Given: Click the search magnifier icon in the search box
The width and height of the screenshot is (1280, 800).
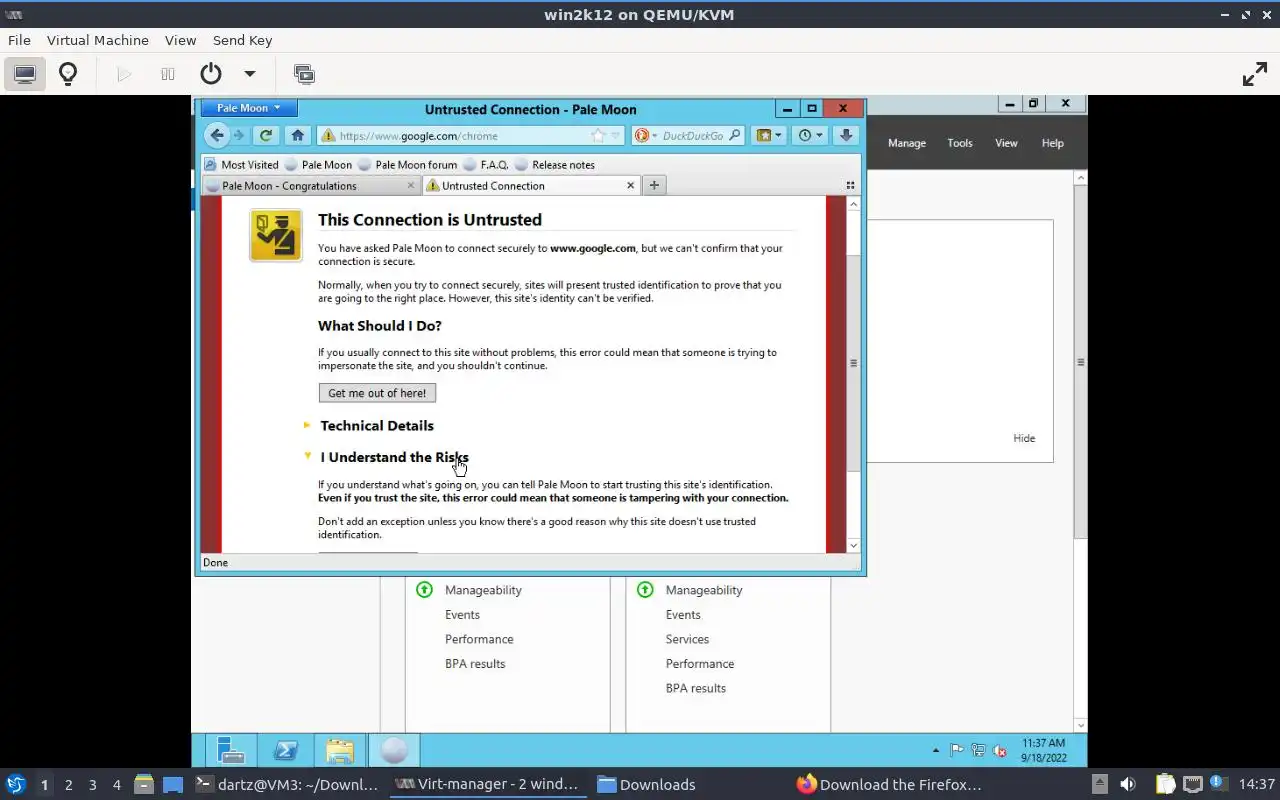Looking at the screenshot, I should (x=734, y=136).
